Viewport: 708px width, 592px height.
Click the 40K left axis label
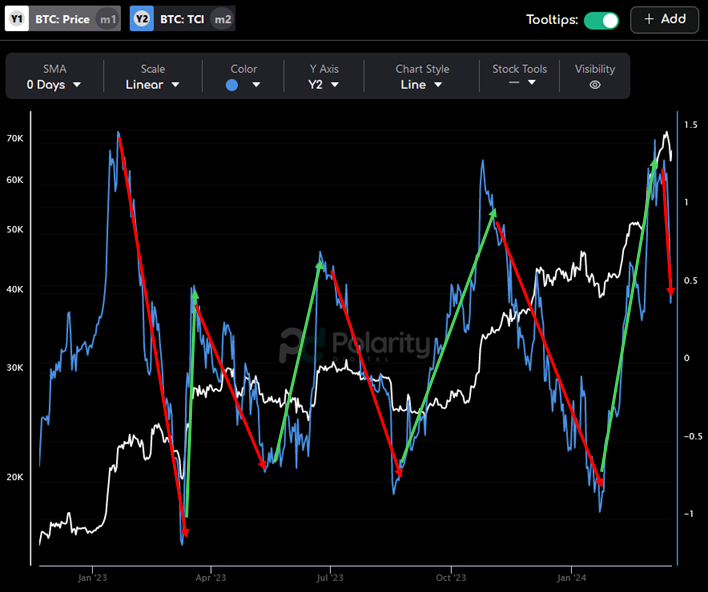click(15, 289)
